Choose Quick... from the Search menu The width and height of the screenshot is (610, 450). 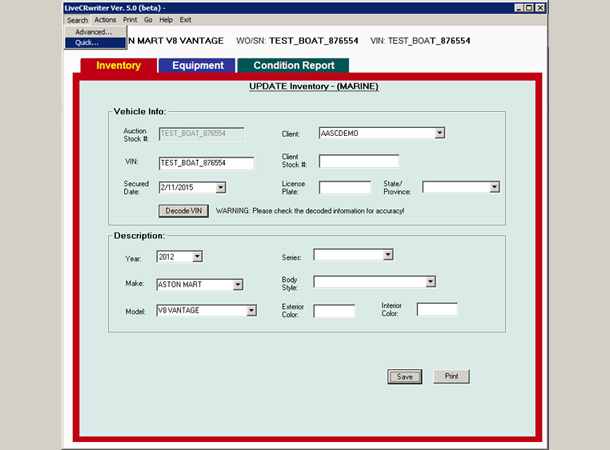point(95,42)
